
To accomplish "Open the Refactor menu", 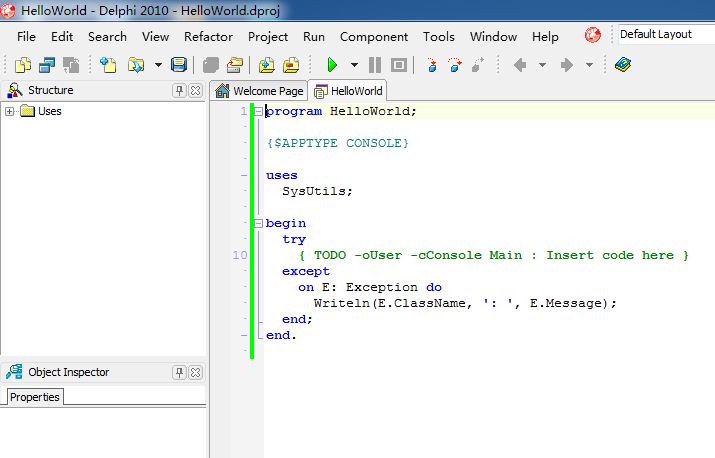I will [x=208, y=36].
